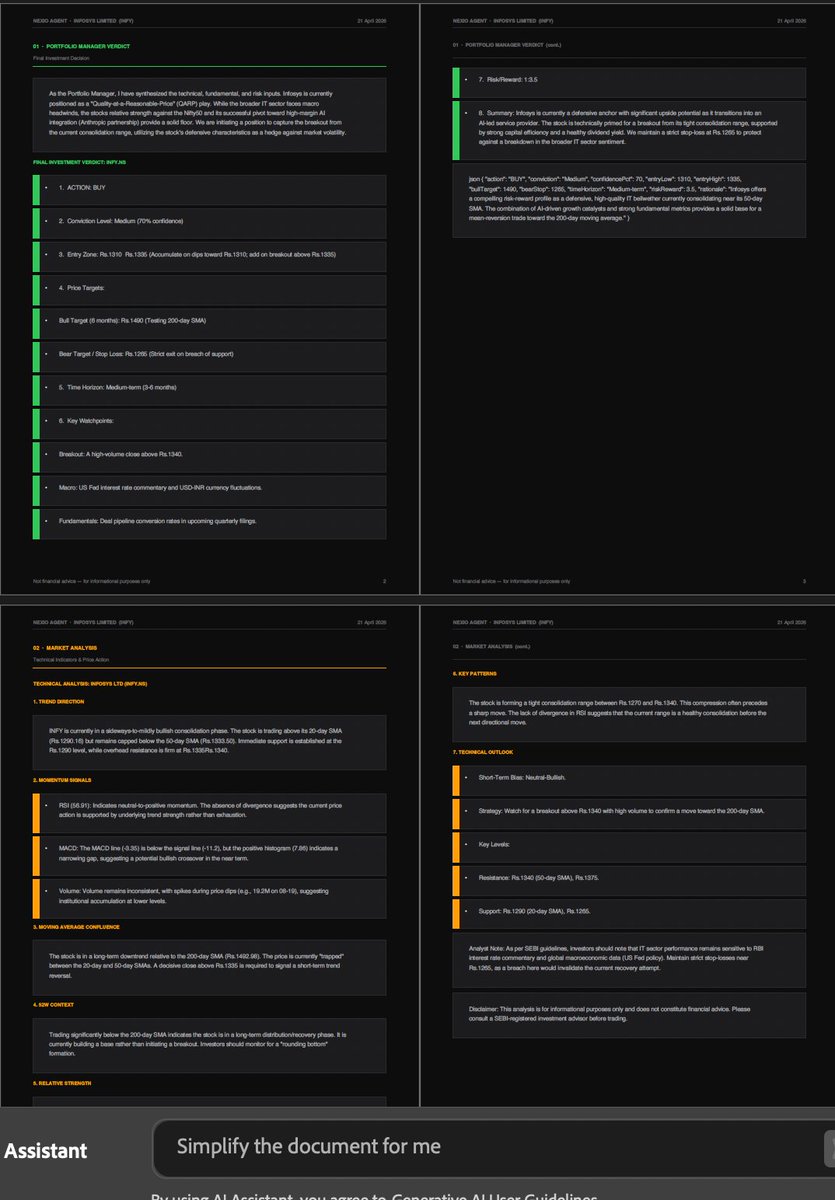Click the '1. TREND DIRECTION' heading

[x=58, y=701]
